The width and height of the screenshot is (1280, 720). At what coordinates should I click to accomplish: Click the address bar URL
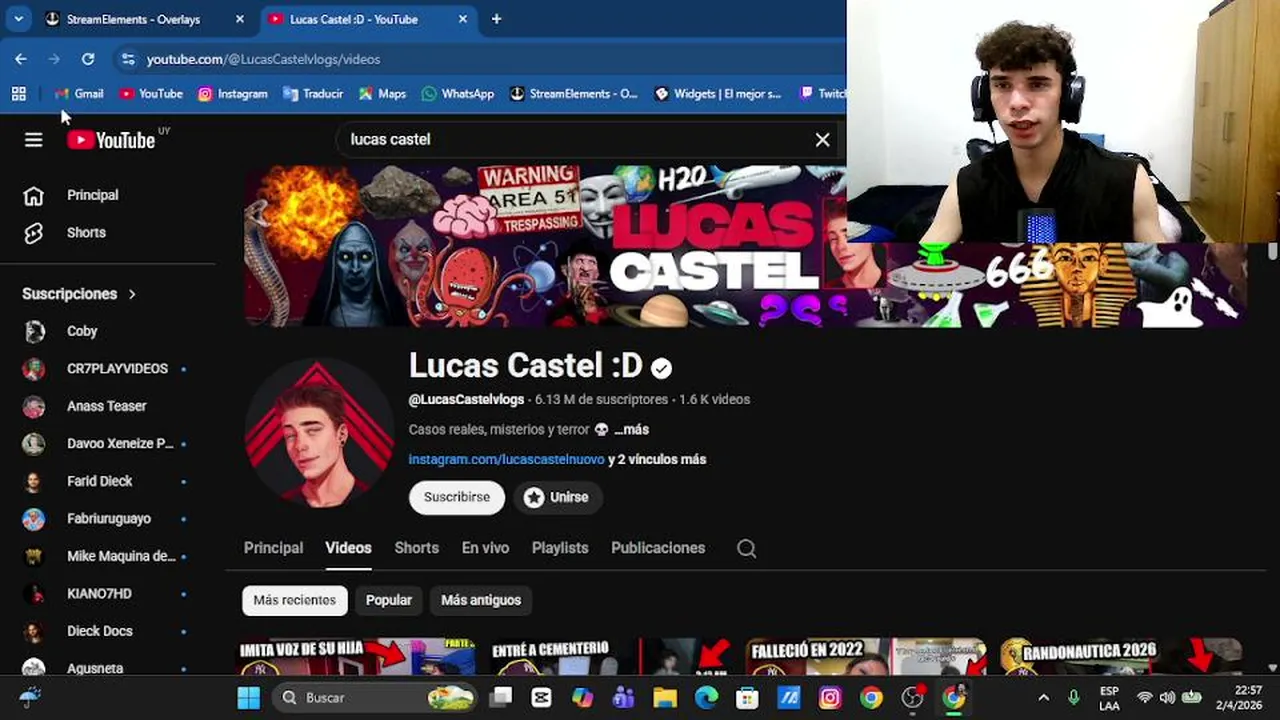tap(263, 59)
